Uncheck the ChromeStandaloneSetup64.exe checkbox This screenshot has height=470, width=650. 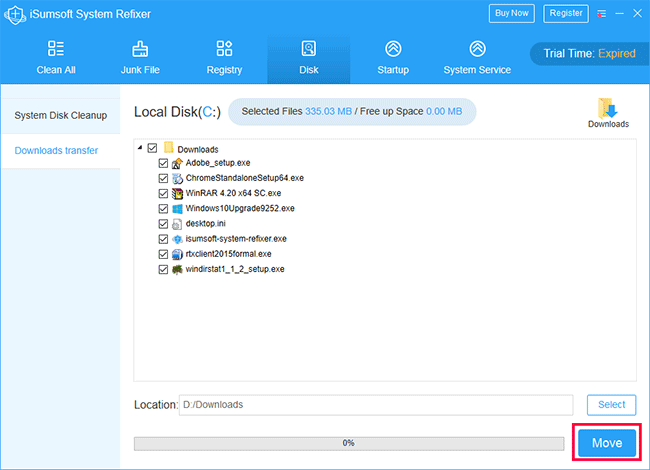click(163, 178)
